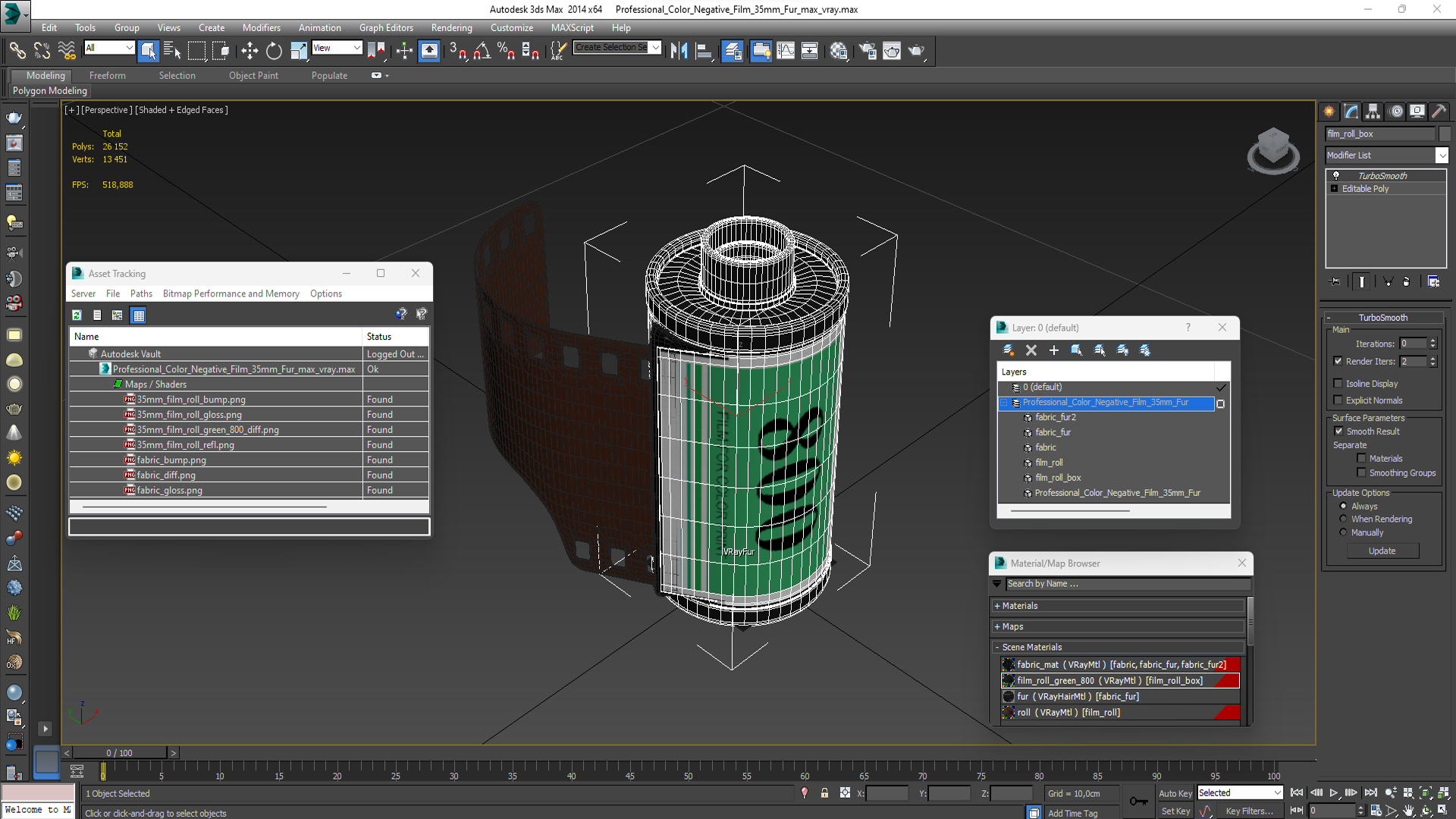Select the Rotate tool in main toolbar
The width and height of the screenshot is (1456, 819).
tap(274, 51)
